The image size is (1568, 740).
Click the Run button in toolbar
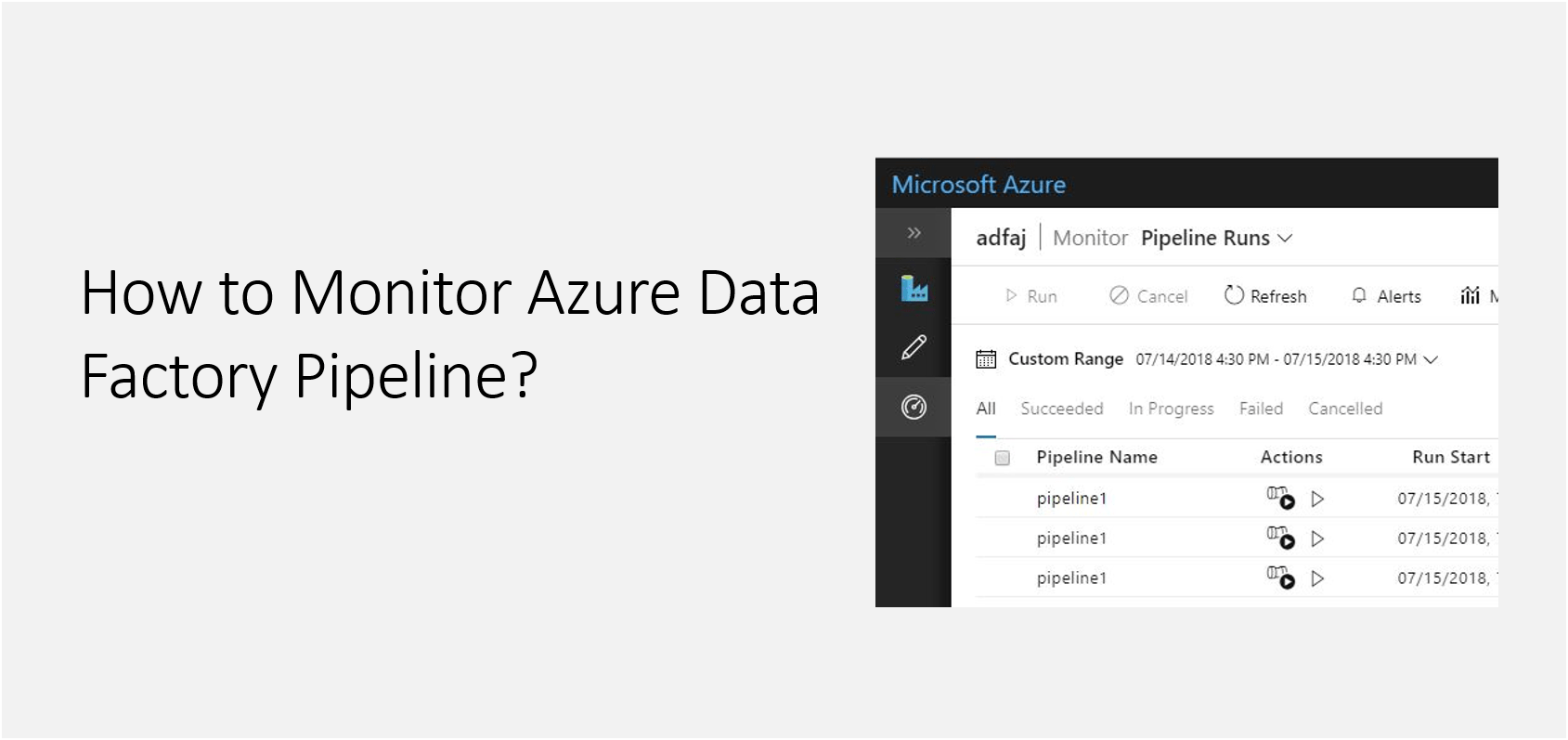click(1031, 295)
